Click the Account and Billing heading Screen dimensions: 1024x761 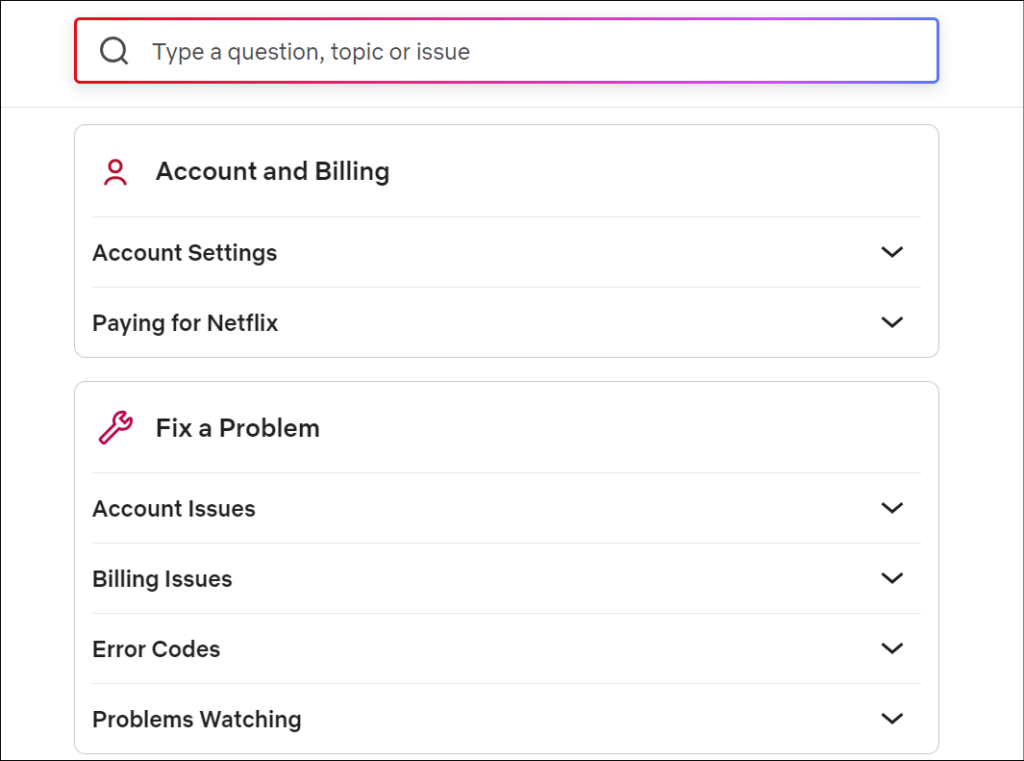point(272,172)
